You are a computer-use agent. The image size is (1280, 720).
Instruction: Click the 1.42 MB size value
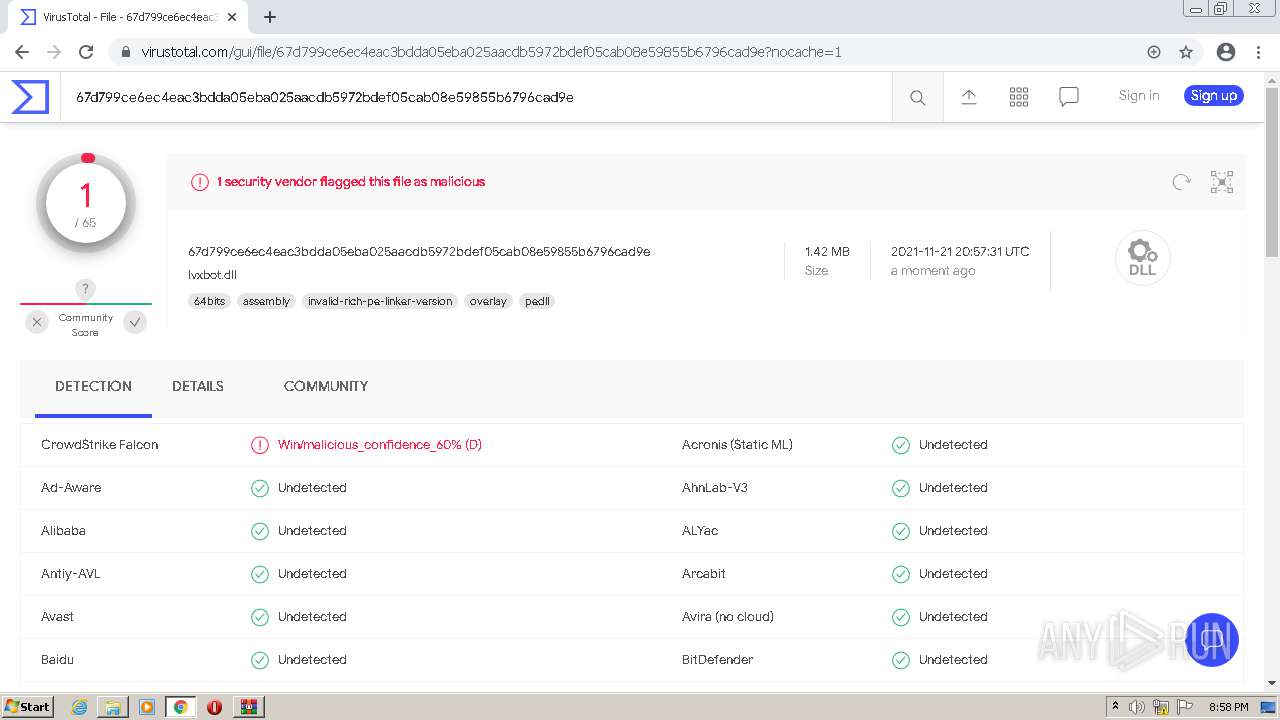coord(827,252)
